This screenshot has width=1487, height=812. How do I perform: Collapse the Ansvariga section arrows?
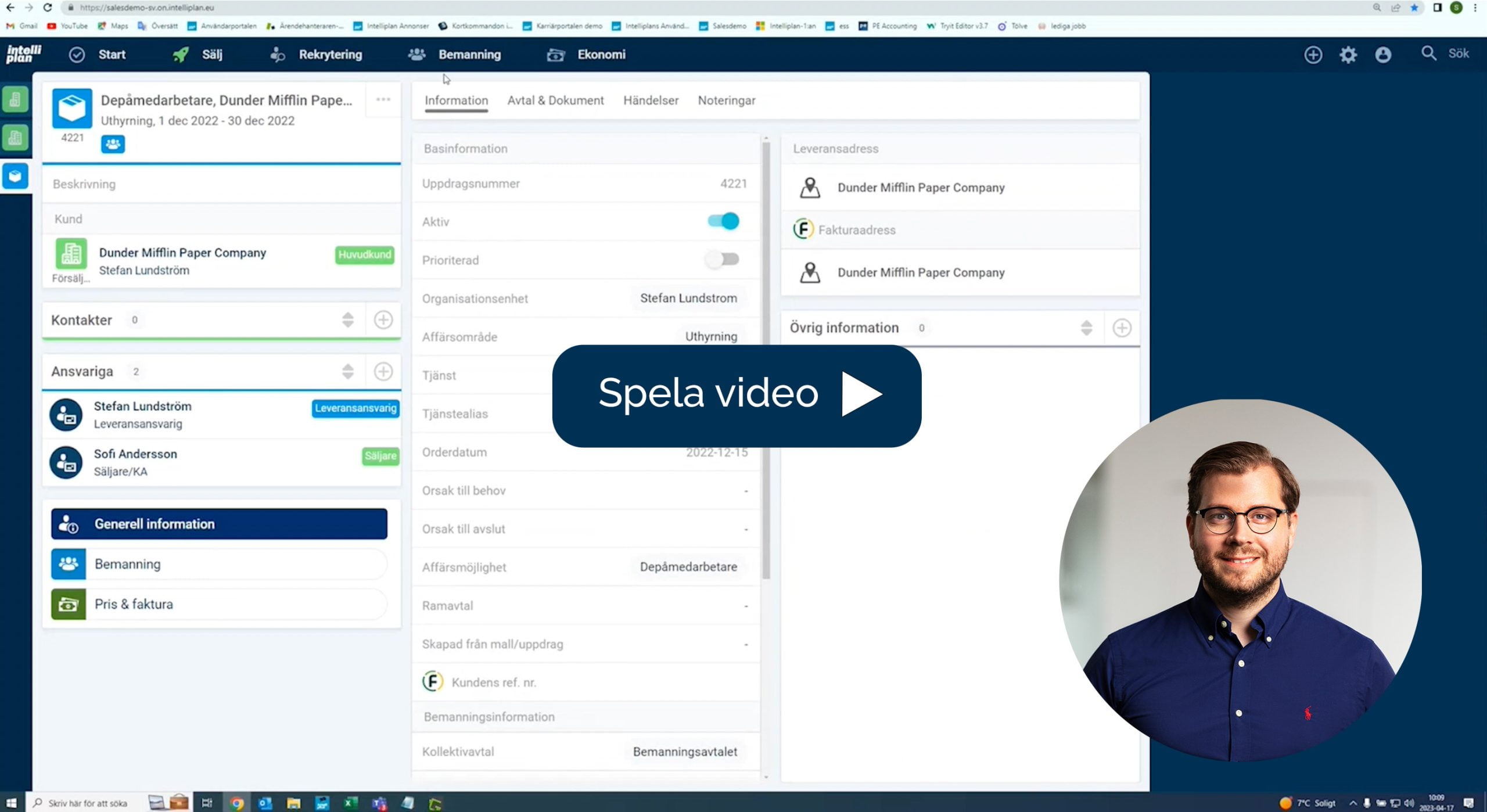(x=347, y=371)
